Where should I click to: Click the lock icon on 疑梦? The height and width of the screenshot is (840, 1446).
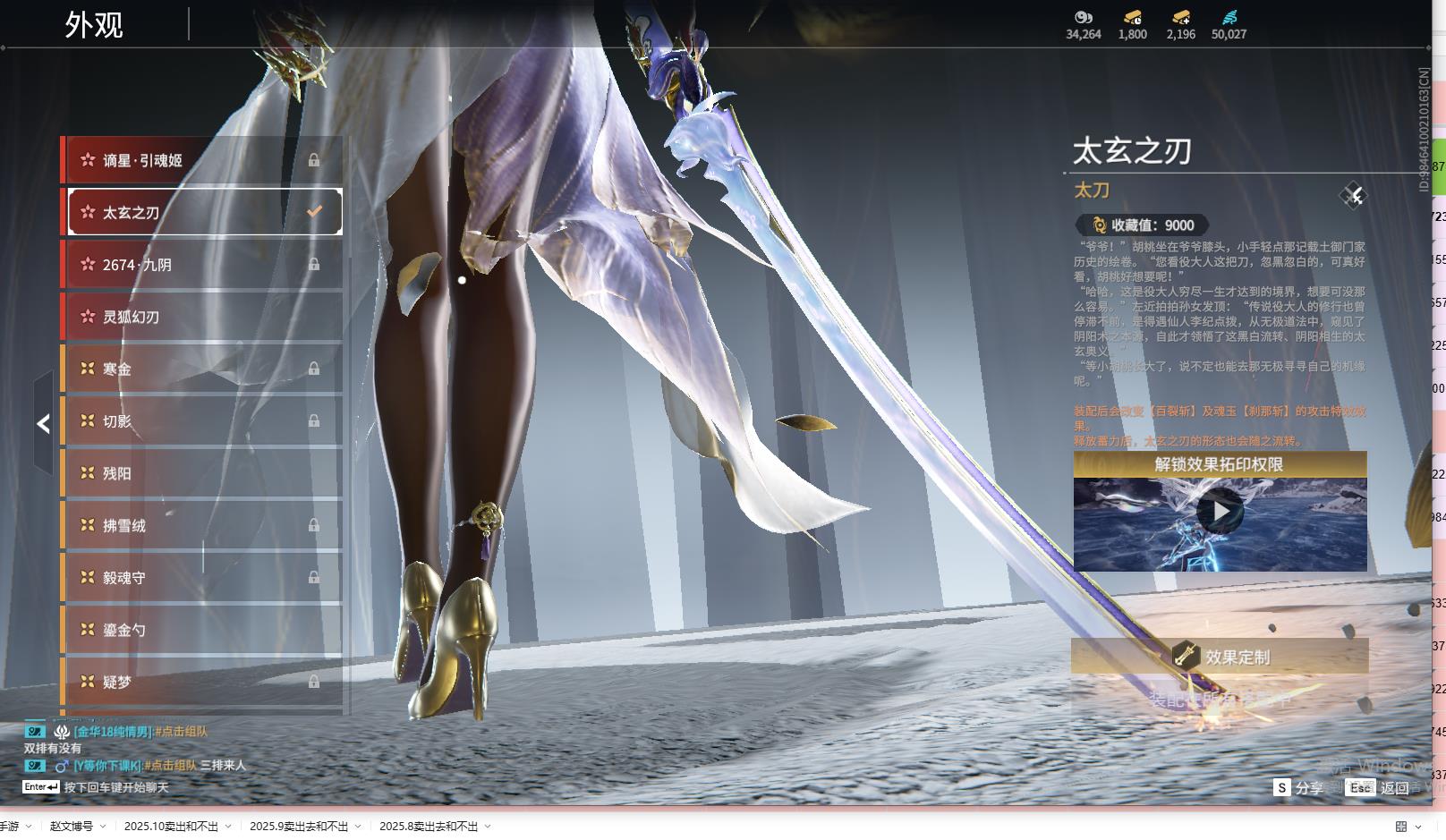click(314, 682)
